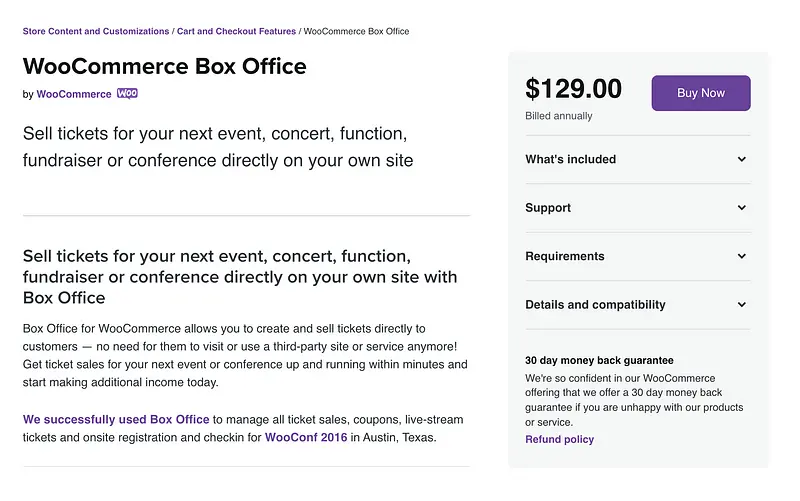Screen dimensions: 800x501
Task: Click the What's included label
Action: pos(570,159)
